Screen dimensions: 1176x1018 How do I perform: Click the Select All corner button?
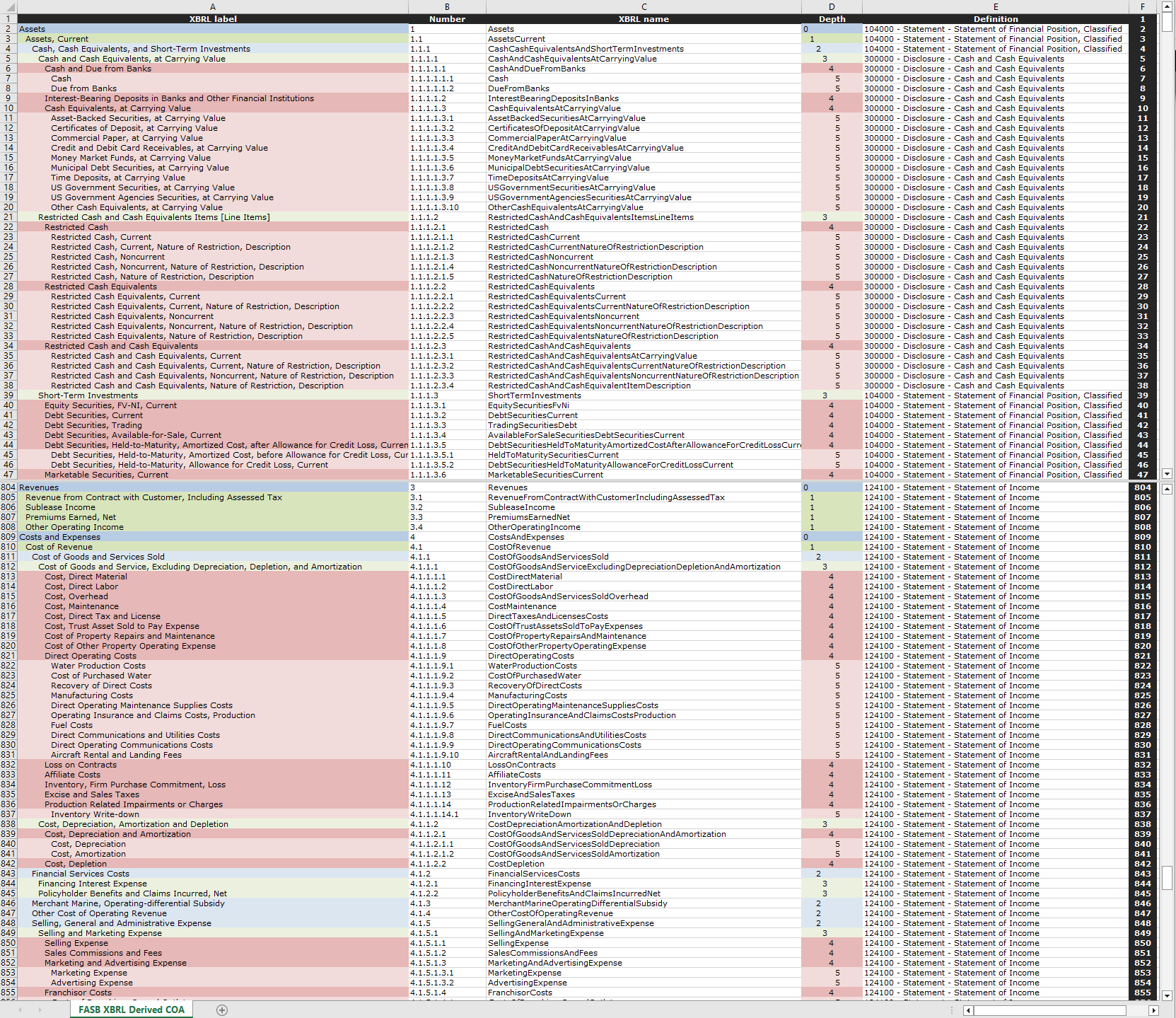tap(8, 7)
